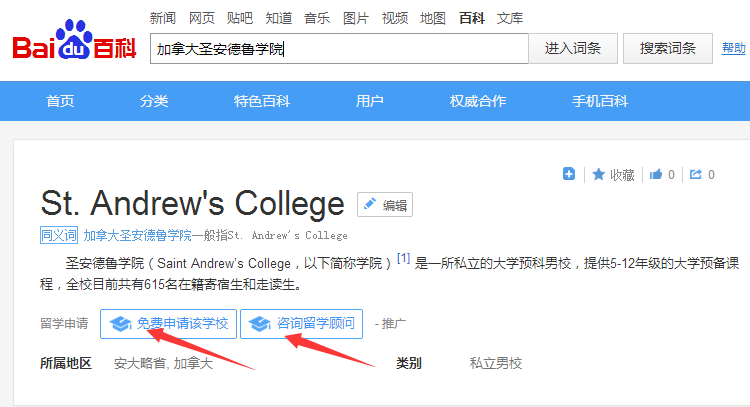The height and width of the screenshot is (407, 750).
Task: Open 分类 in blue menu
Action: click(154, 101)
